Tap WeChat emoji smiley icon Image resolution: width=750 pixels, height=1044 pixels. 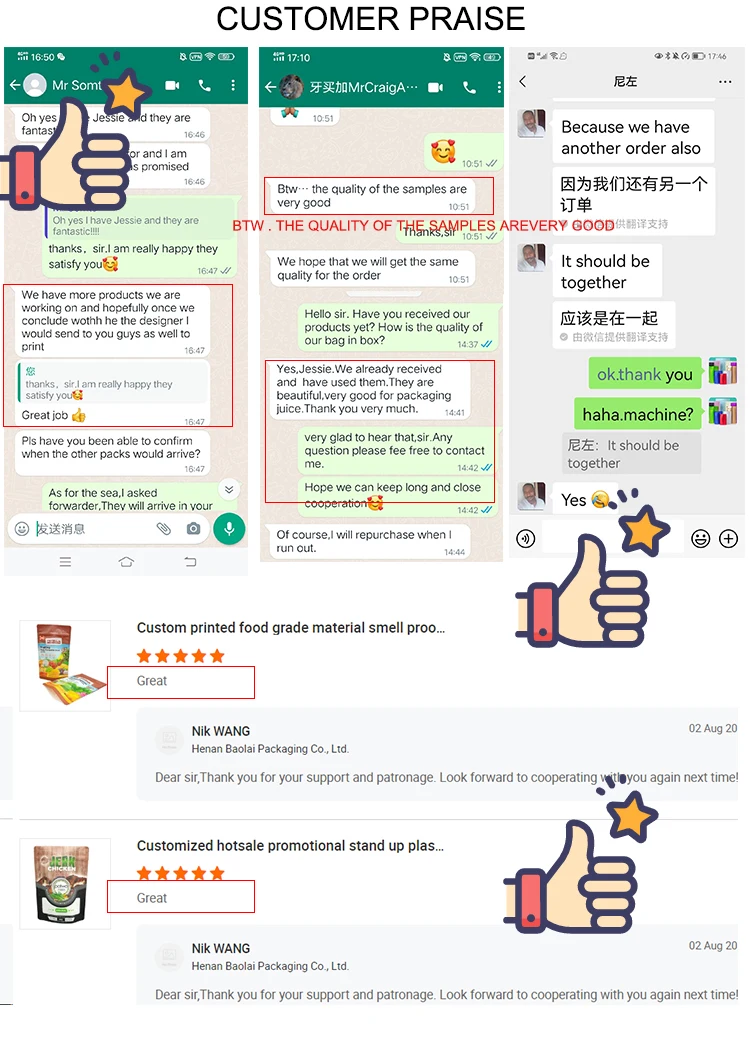(x=700, y=539)
